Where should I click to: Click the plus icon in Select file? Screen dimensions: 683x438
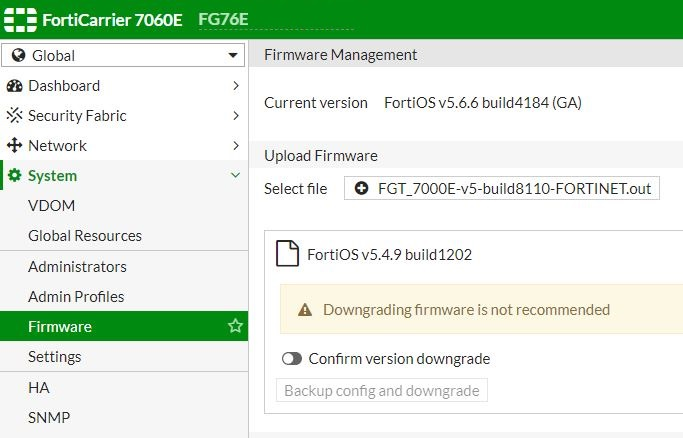click(361, 189)
